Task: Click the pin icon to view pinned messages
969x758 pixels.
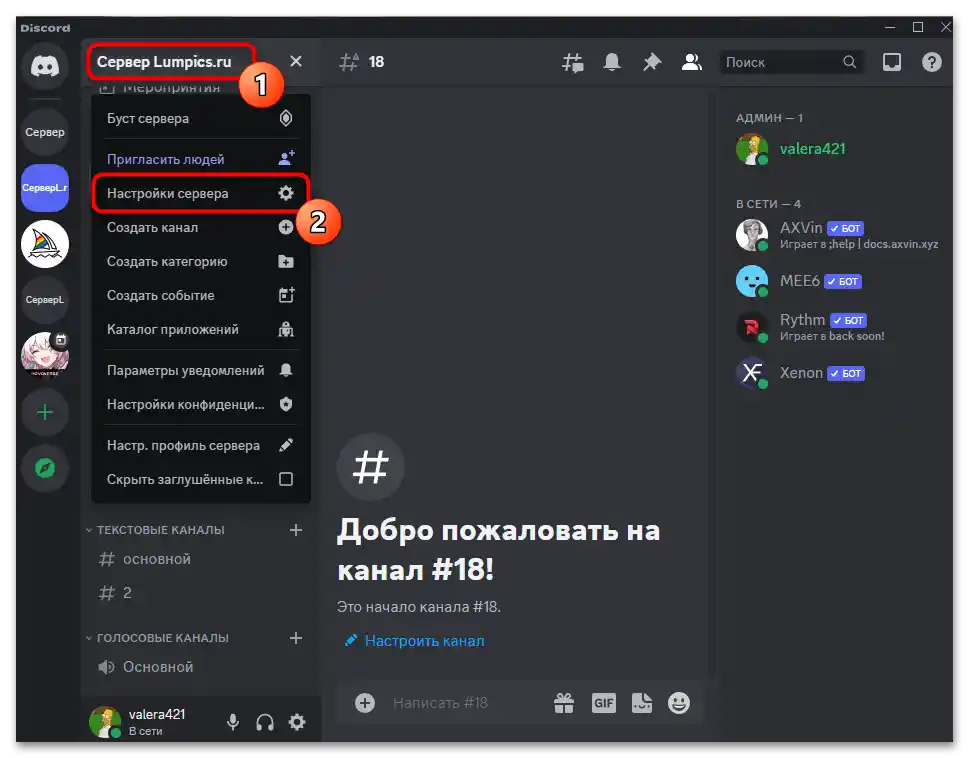Action: (x=651, y=61)
